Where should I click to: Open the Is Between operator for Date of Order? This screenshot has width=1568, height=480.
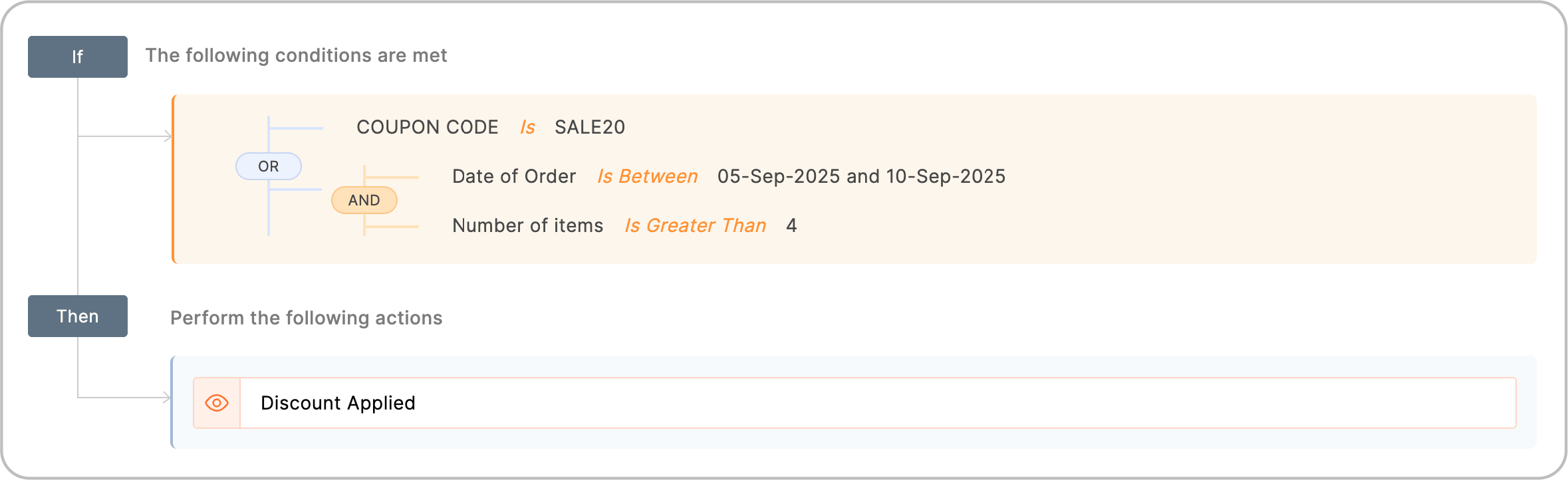pyautogui.click(x=648, y=176)
